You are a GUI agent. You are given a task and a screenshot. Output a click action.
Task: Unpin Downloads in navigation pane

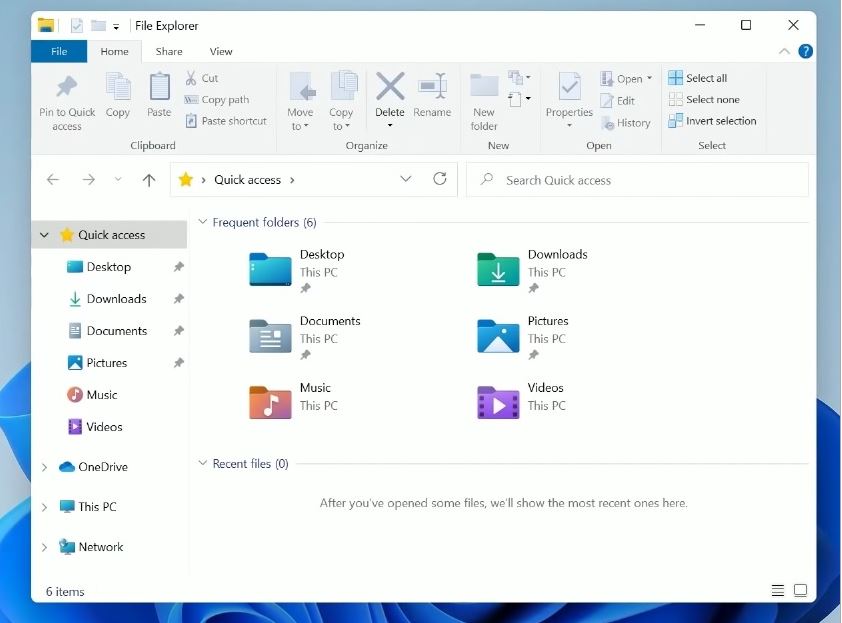click(x=179, y=299)
